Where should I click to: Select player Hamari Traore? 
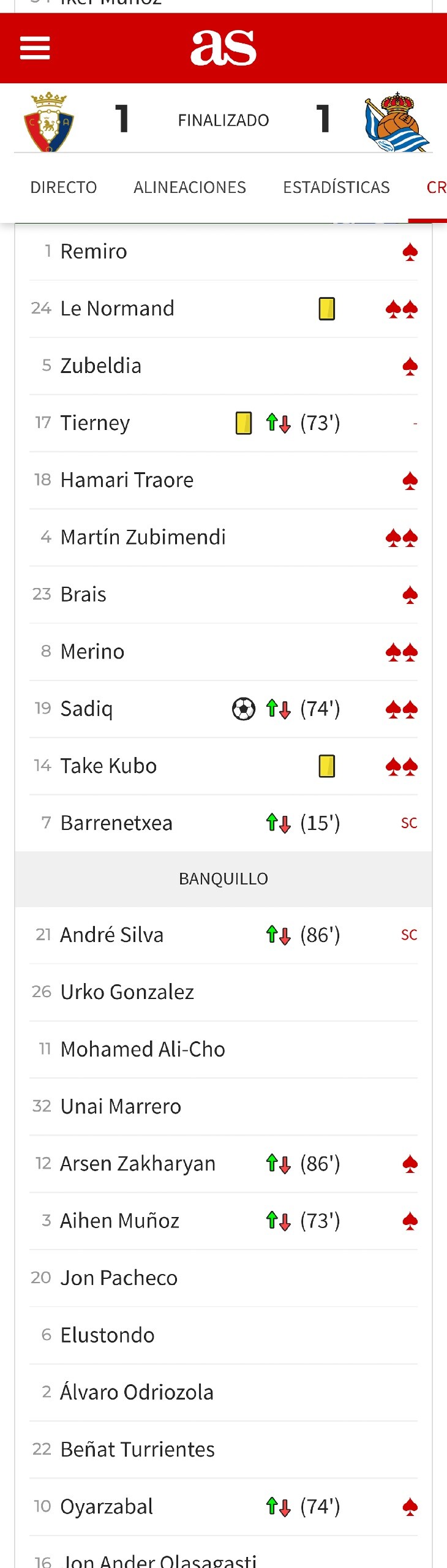pyautogui.click(x=127, y=480)
